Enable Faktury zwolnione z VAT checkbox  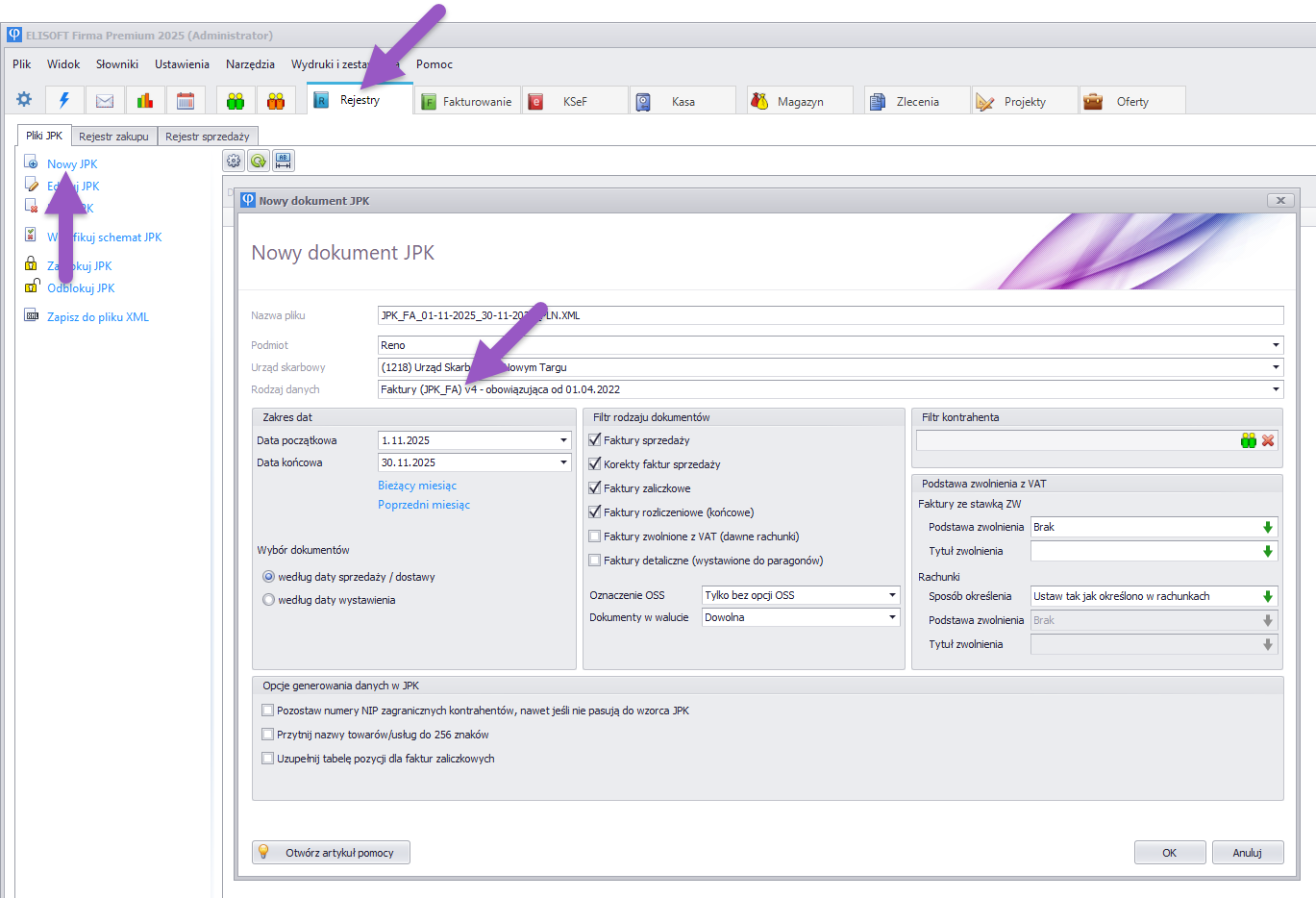(595, 536)
